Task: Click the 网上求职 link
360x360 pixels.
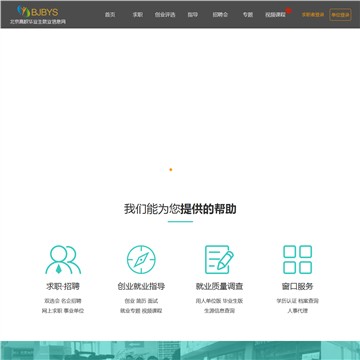Action: click(x=52, y=311)
